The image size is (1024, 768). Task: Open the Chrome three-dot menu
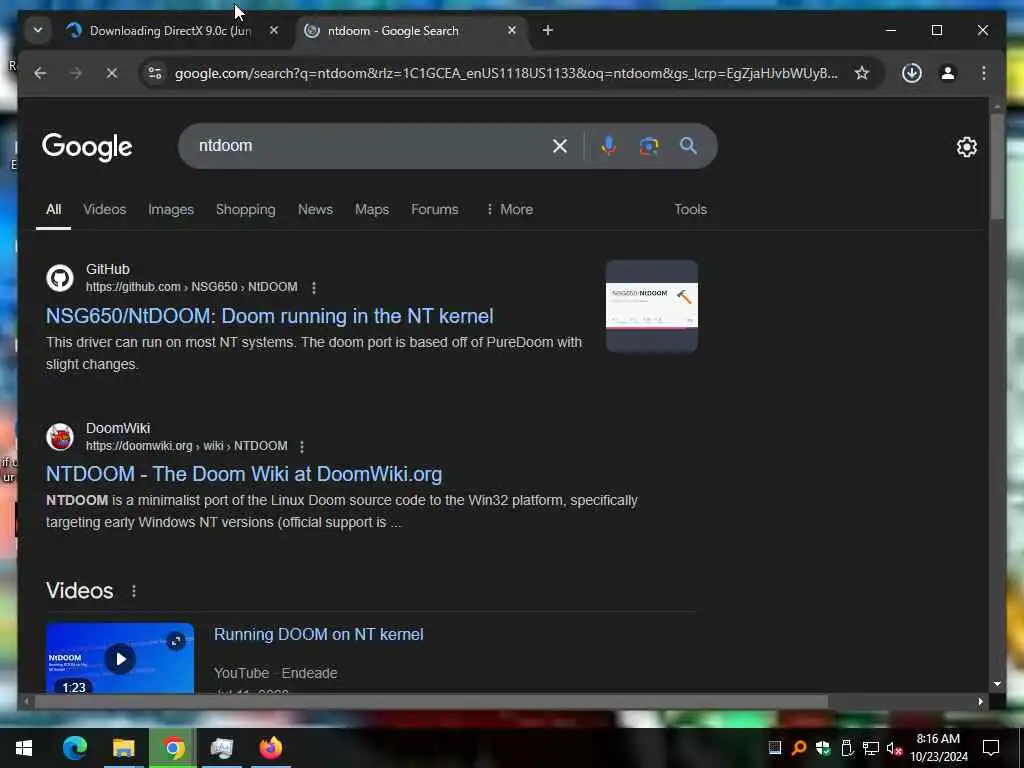[x=984, y=73]
